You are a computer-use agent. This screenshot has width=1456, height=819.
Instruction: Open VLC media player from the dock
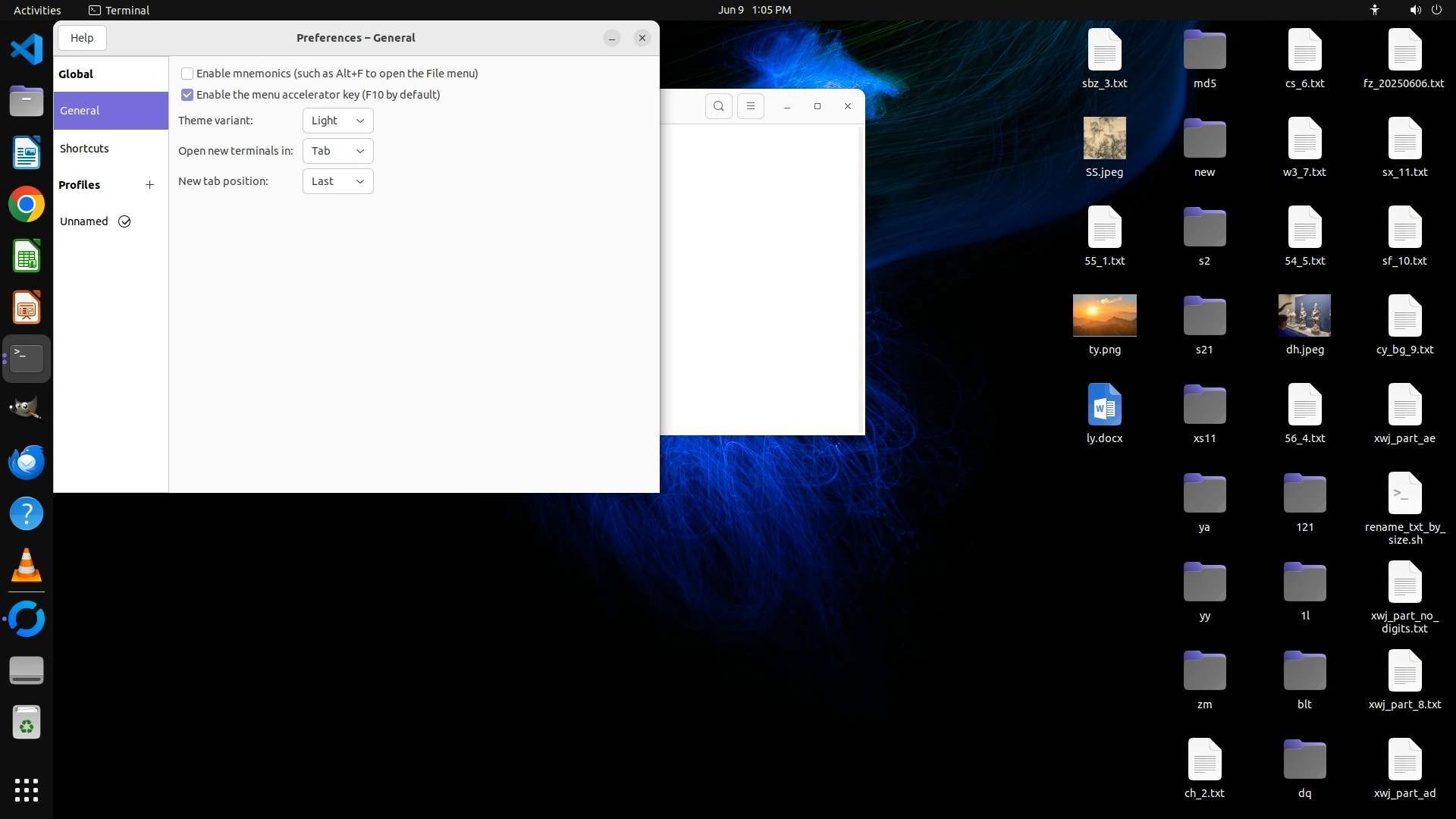pyautogui.click(x=27, y=566)
